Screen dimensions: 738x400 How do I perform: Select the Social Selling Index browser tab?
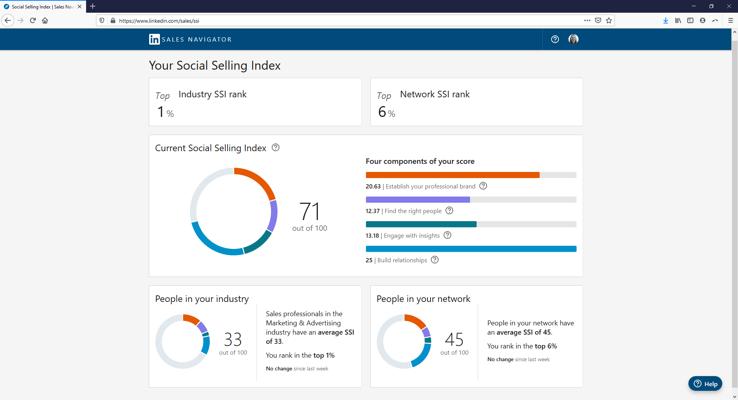[x=43, y=7]
